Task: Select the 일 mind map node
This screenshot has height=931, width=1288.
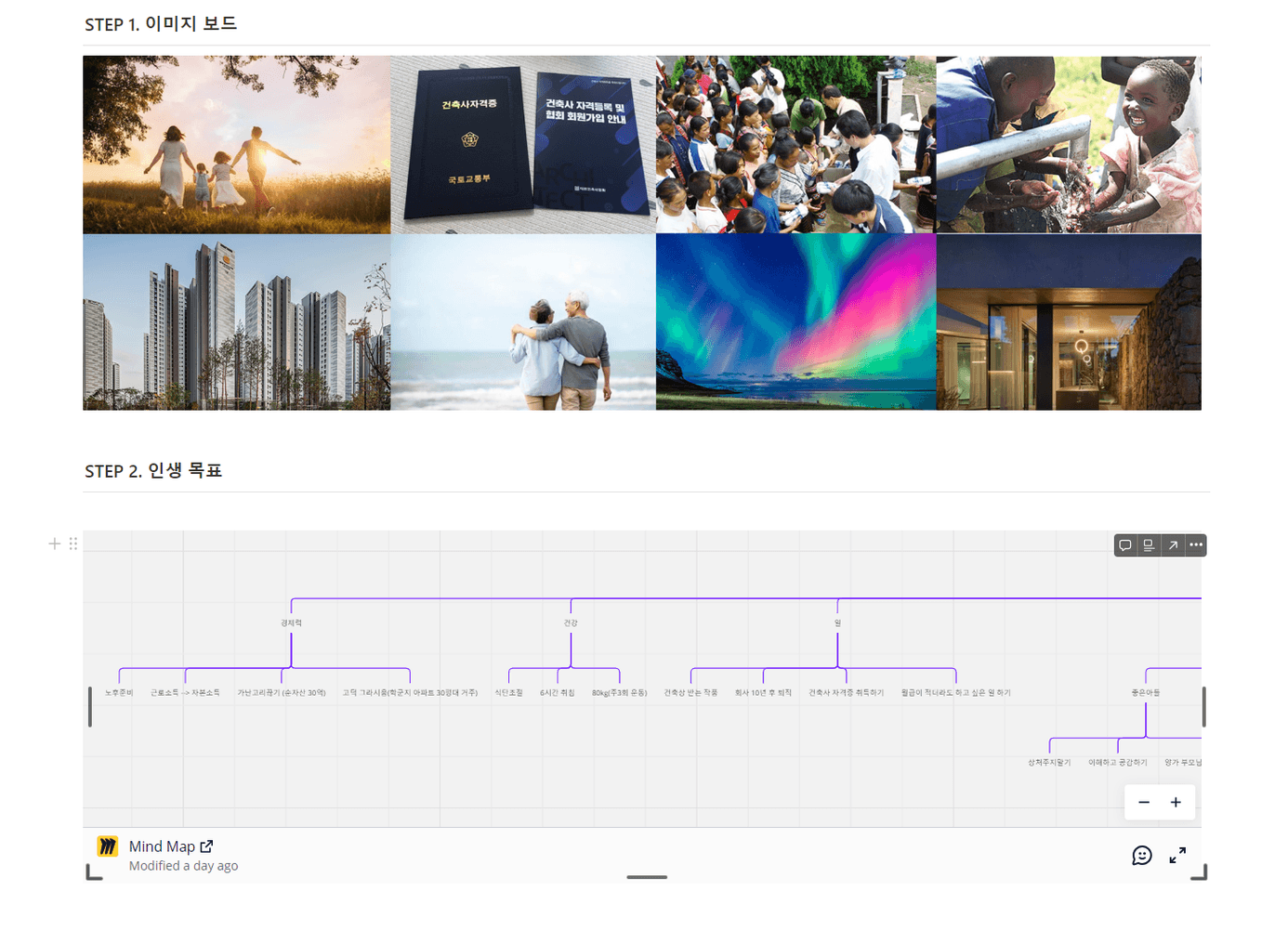Action: (x=837, y=623)
